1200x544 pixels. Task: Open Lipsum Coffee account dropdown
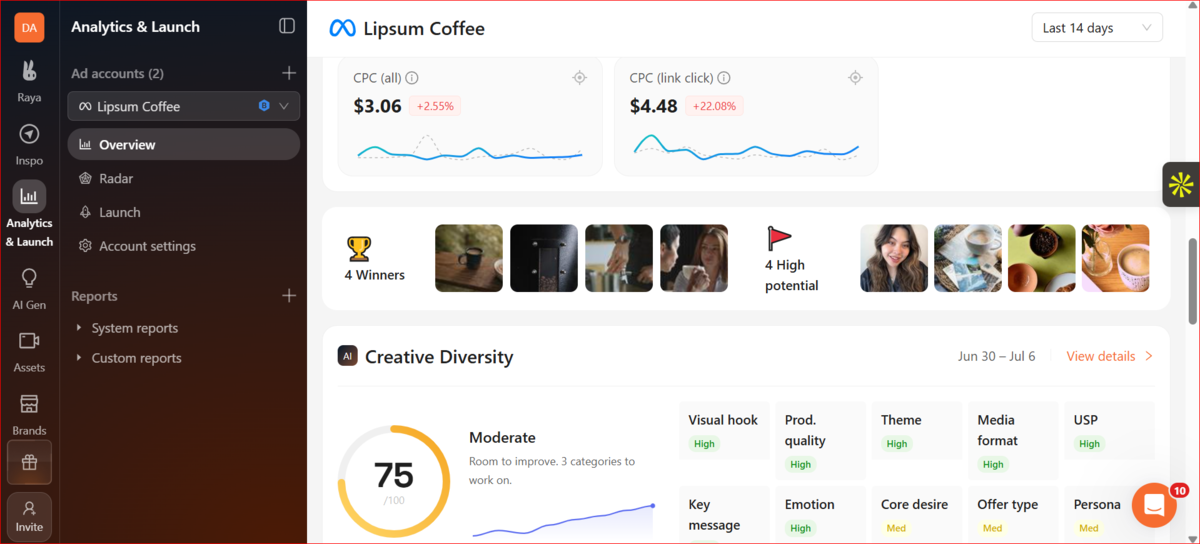pyautogui.click(x=184, y=106)
